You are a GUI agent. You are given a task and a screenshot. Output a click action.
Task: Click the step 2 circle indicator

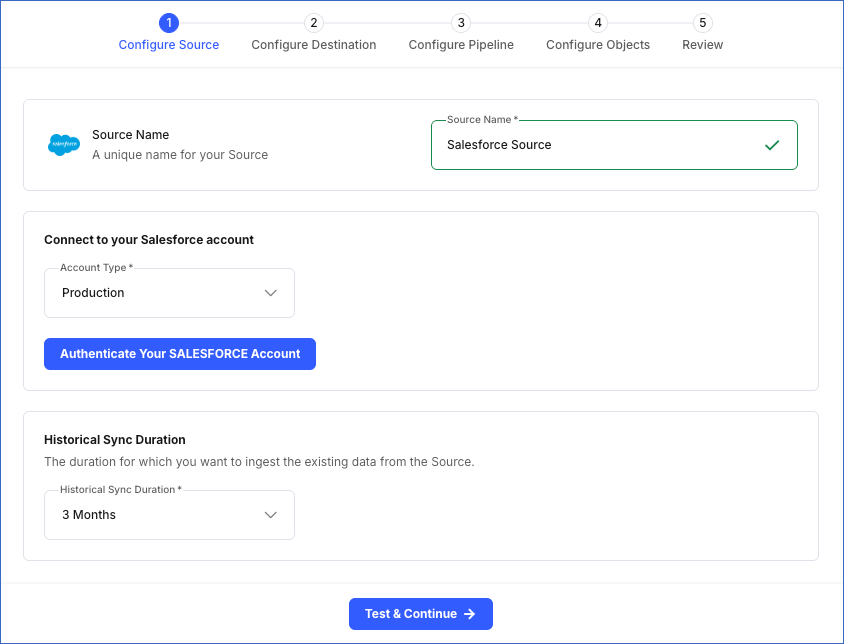(313, 22)
